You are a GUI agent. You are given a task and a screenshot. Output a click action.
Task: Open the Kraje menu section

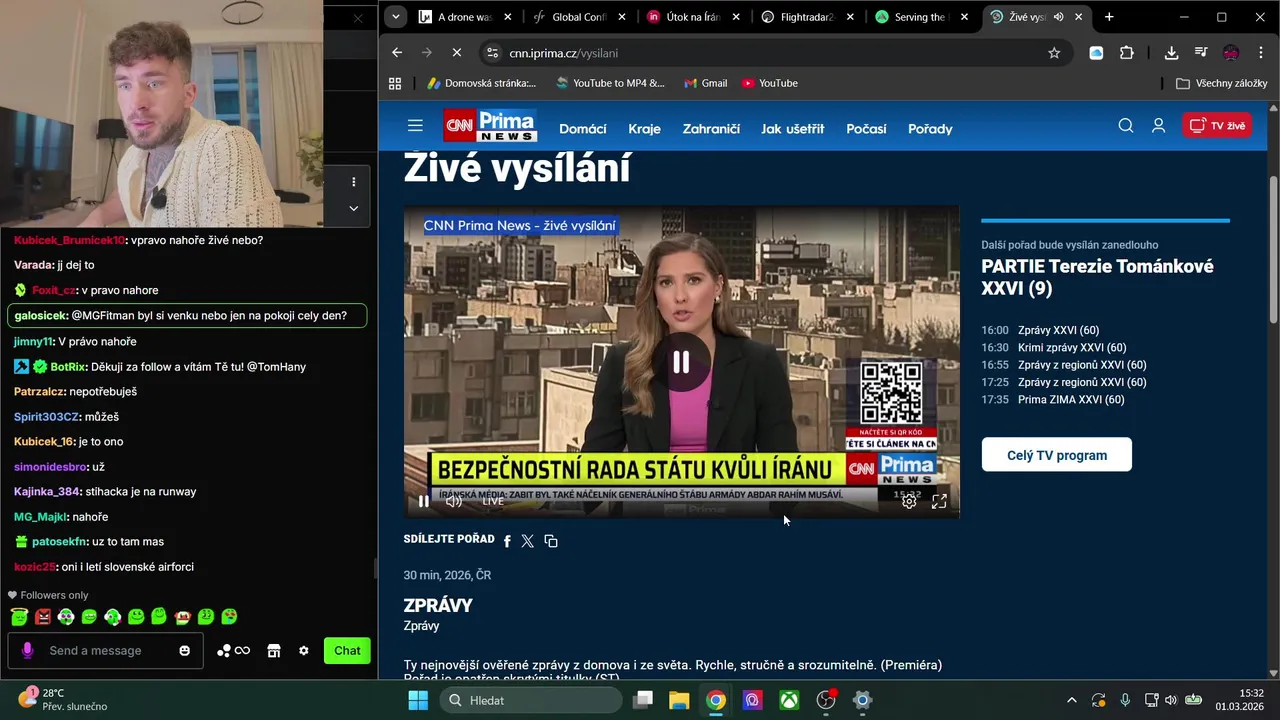click(645, 129)
